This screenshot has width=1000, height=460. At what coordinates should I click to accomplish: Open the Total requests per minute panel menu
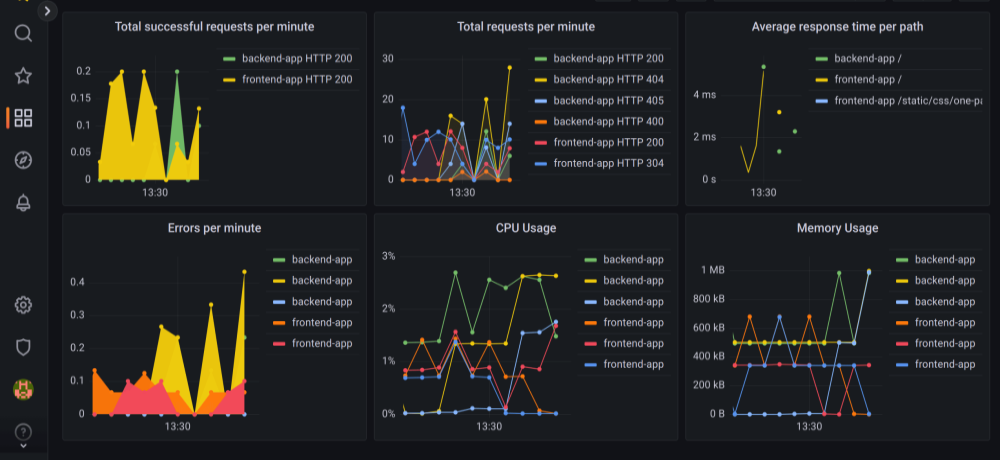pos(526,27)
